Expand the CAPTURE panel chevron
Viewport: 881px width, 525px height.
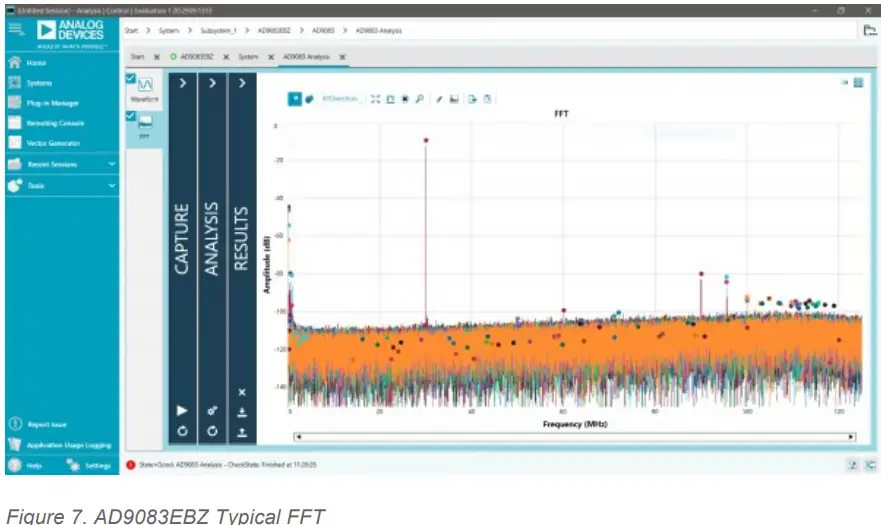tap(183, 83)
